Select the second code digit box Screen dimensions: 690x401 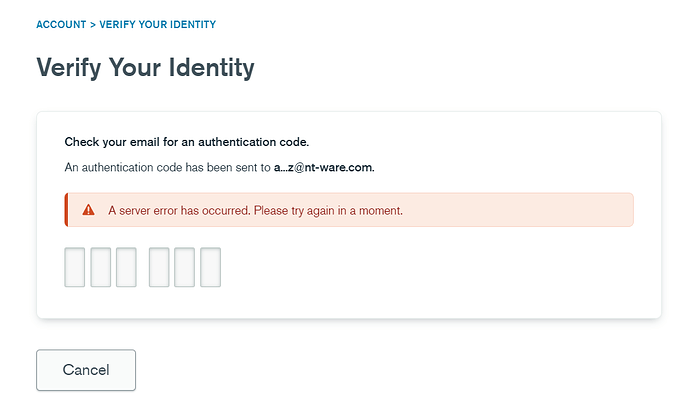click(100, 267)
